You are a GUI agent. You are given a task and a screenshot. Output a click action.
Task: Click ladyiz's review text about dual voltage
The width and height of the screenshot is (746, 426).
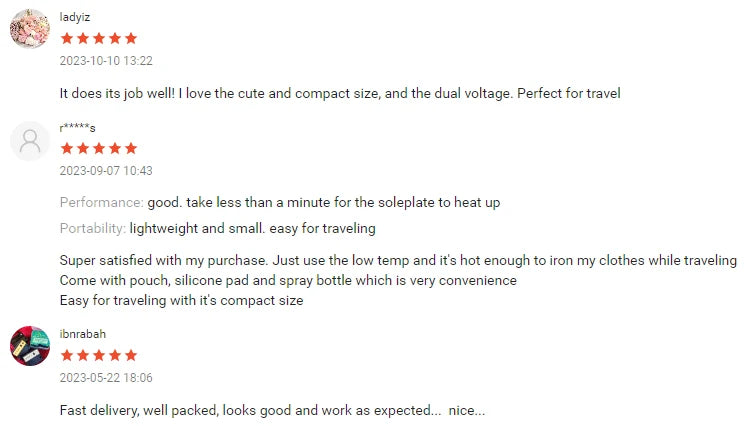(x=340, y=93)
